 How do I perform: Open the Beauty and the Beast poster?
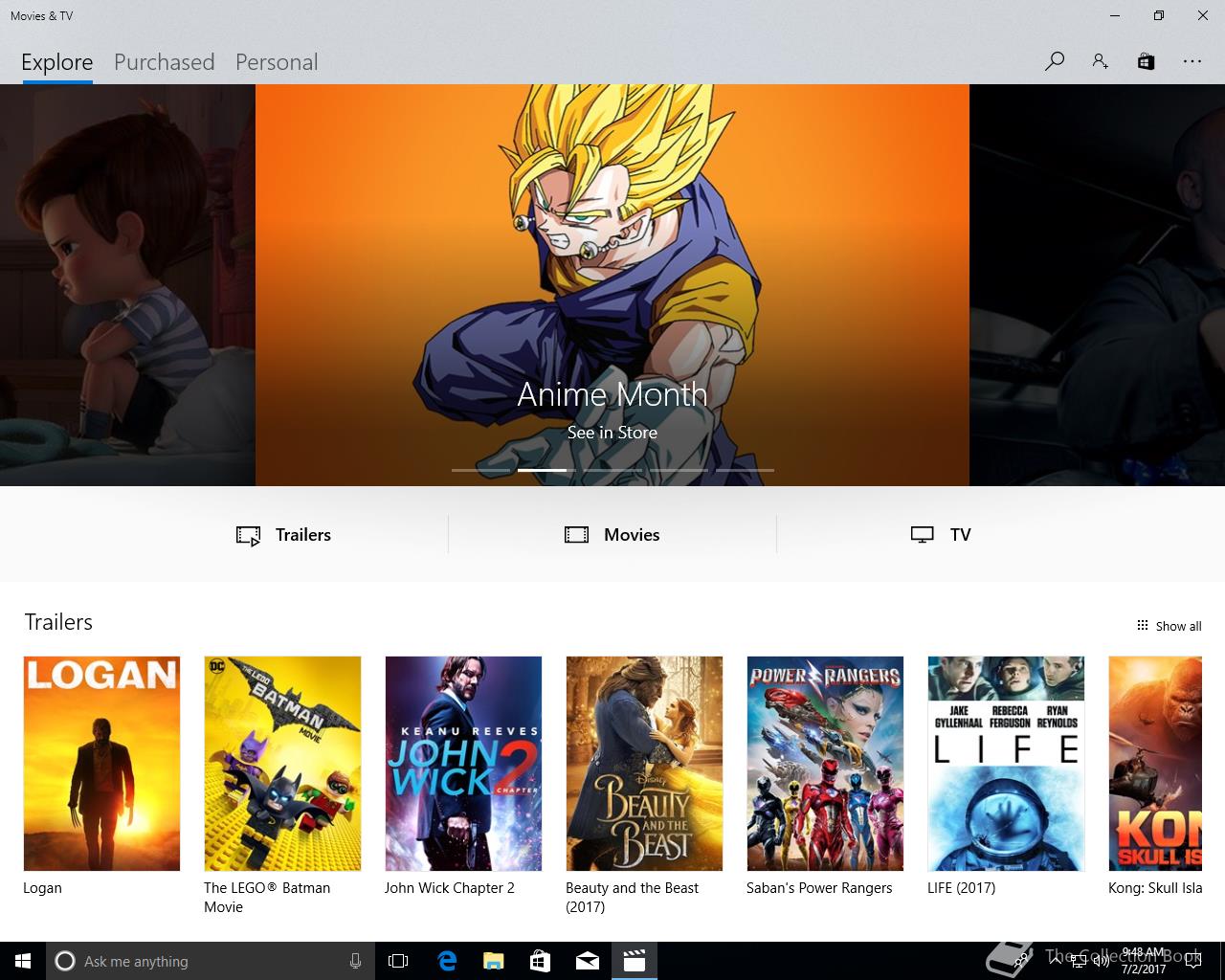click(x=644, y=764)
